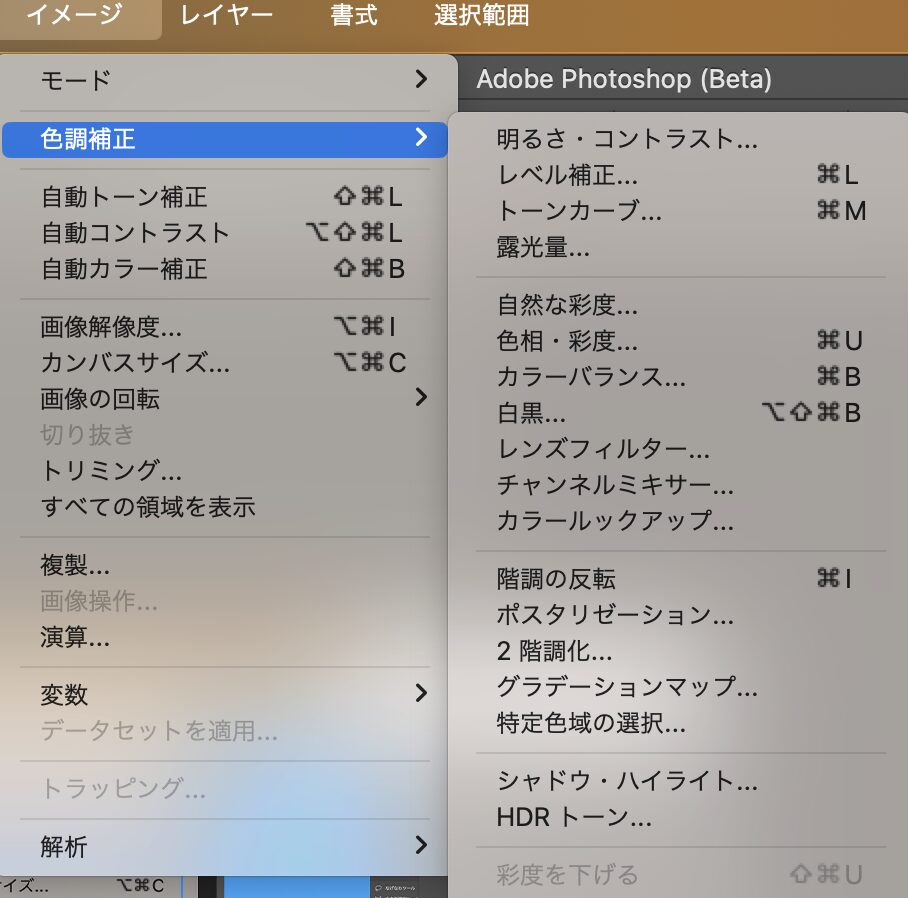Expand the モード submenu
The width and height of the screenshot is (908, 898).
coord(228,80)
